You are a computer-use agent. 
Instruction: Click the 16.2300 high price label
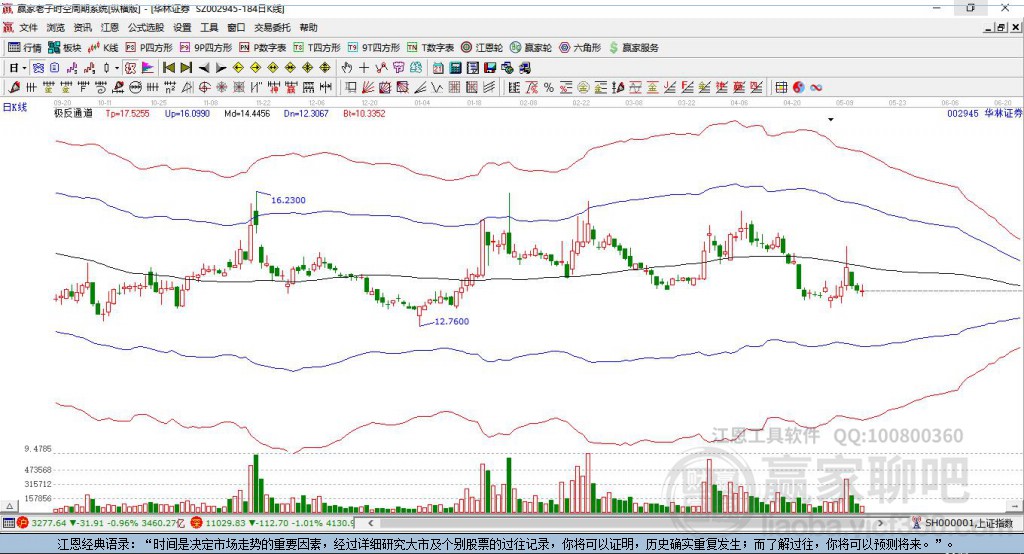288,200
